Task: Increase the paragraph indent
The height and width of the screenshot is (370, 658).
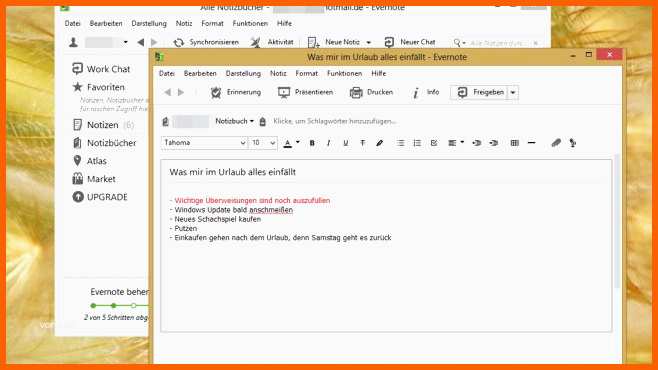Action: pos(494,143)
